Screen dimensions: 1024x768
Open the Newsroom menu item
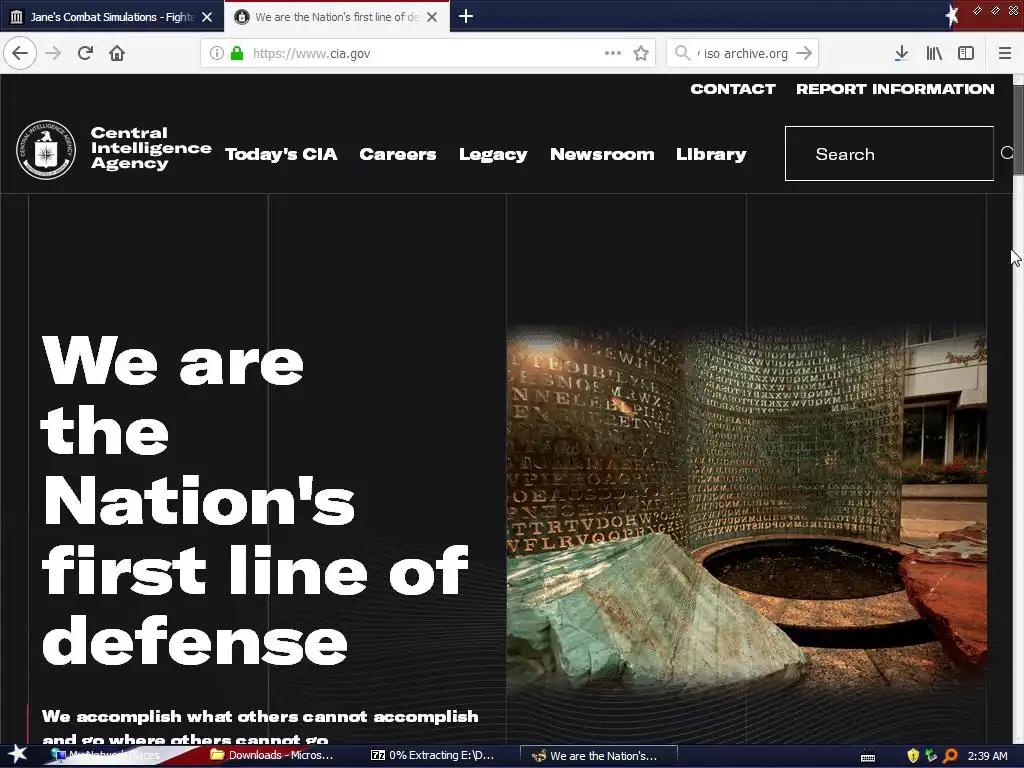[602, 154]
